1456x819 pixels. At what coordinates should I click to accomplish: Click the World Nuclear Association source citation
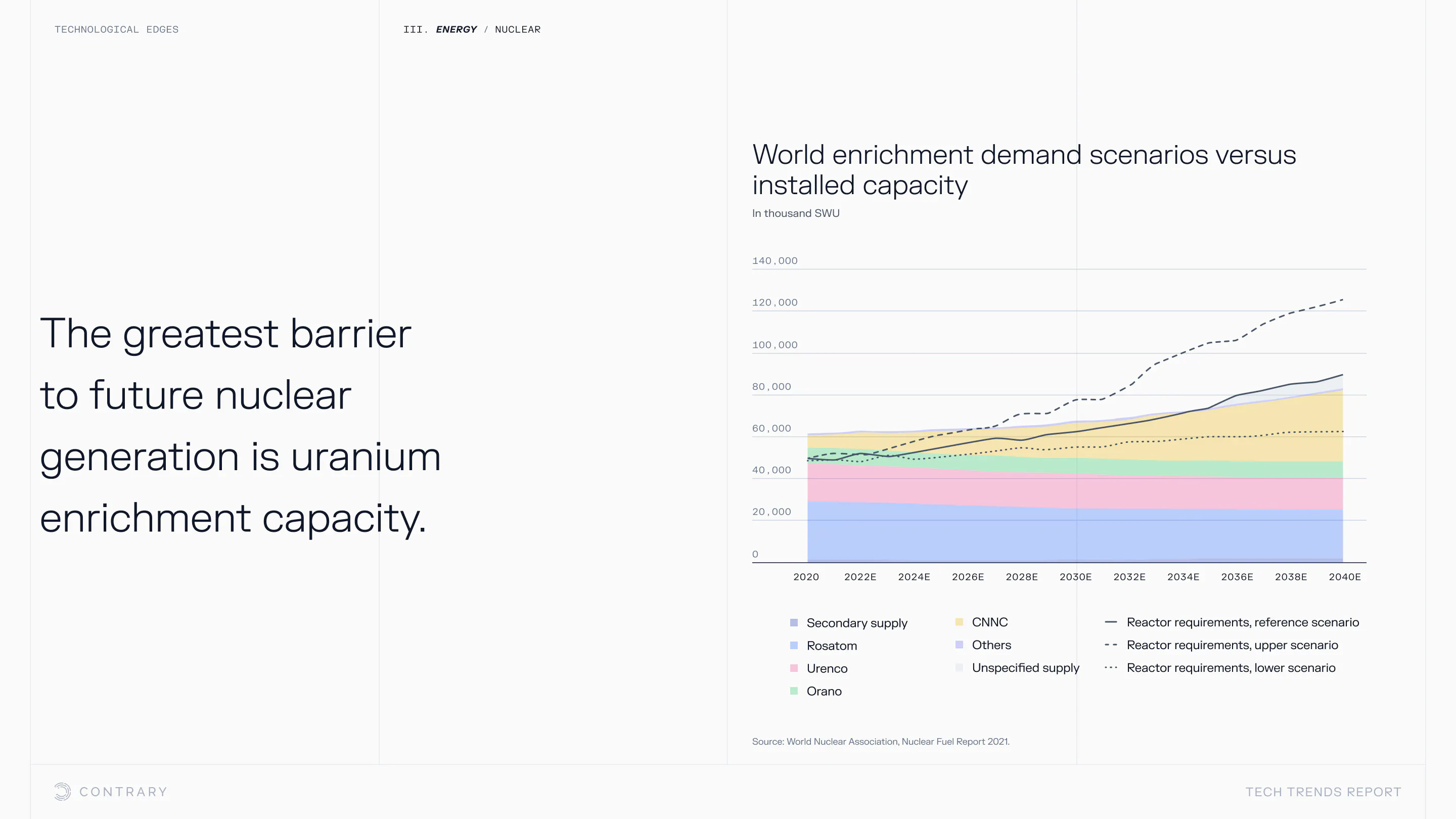point(880,741)
